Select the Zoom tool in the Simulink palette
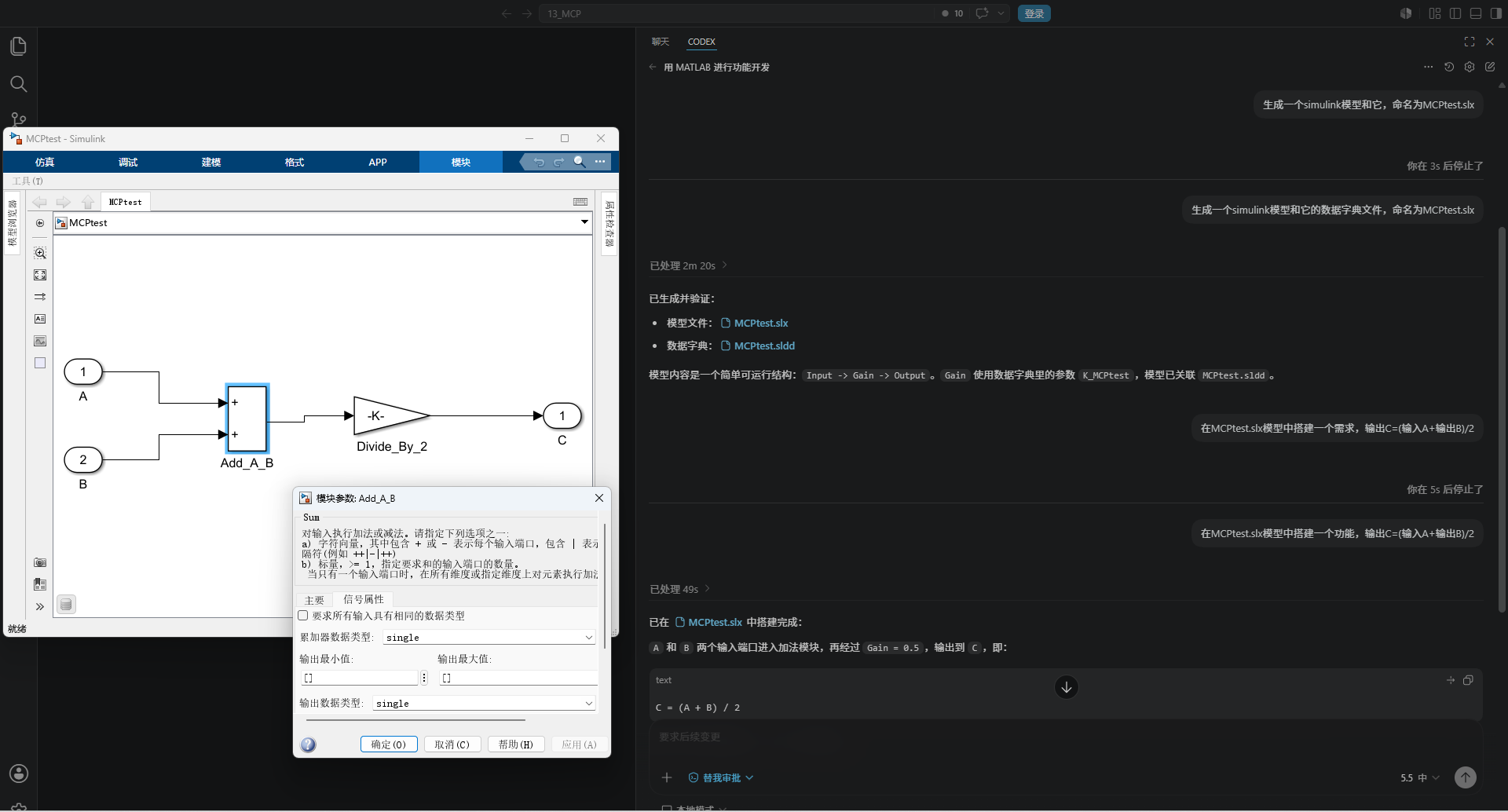Image resolution: width=1508 pixels, height=812 pixels. [40, 253]
